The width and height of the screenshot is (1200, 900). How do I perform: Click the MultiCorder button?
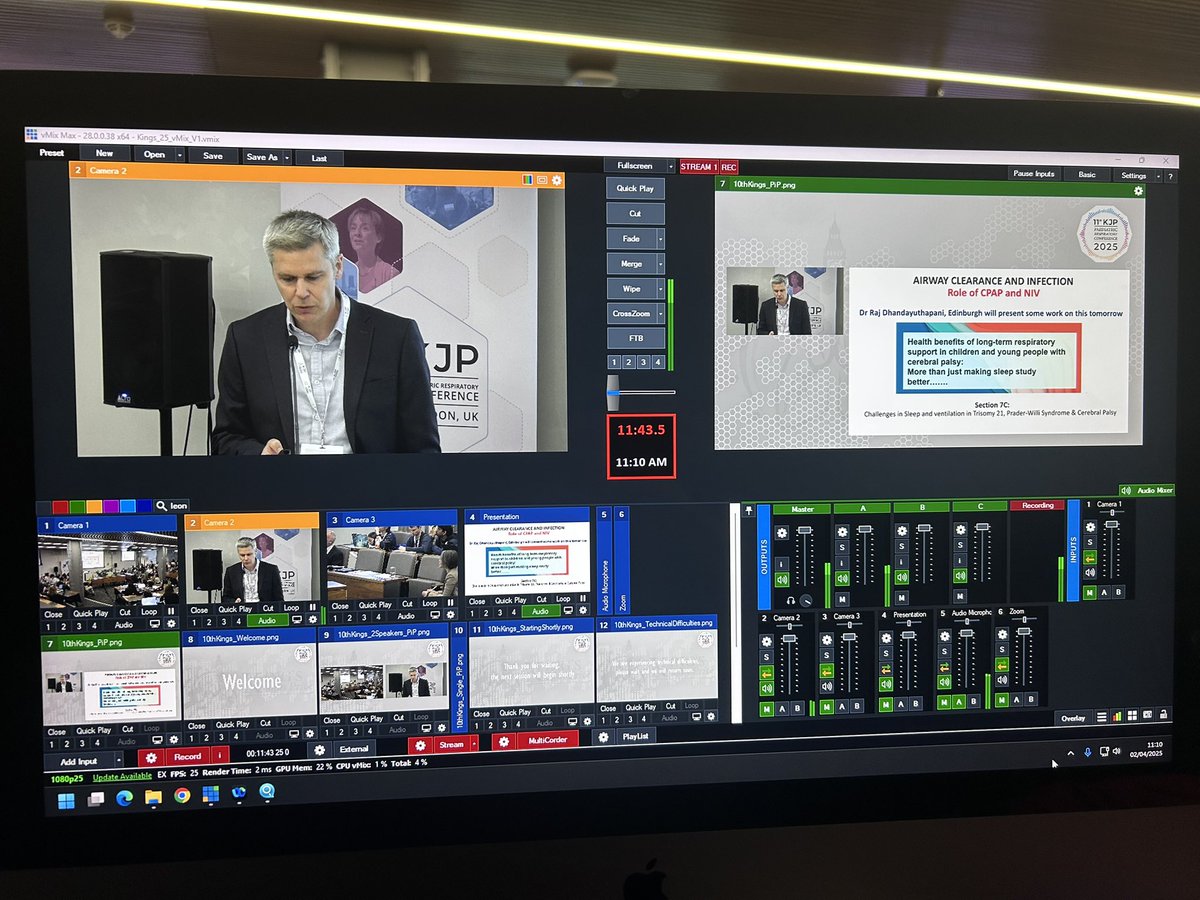[x=547, y=740]
